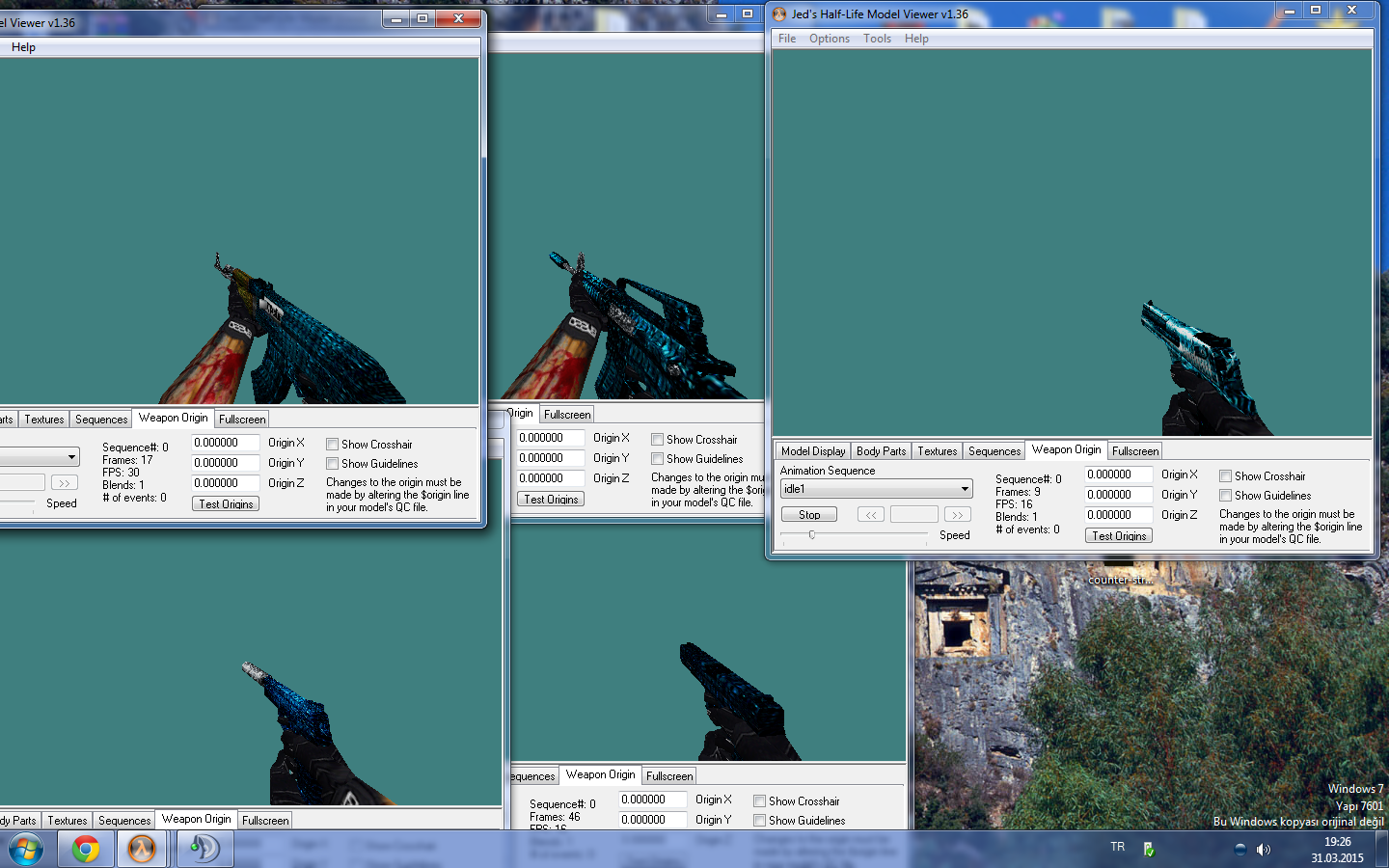Select the Fullscreen tab in Deagle window

coord(1135,451)
